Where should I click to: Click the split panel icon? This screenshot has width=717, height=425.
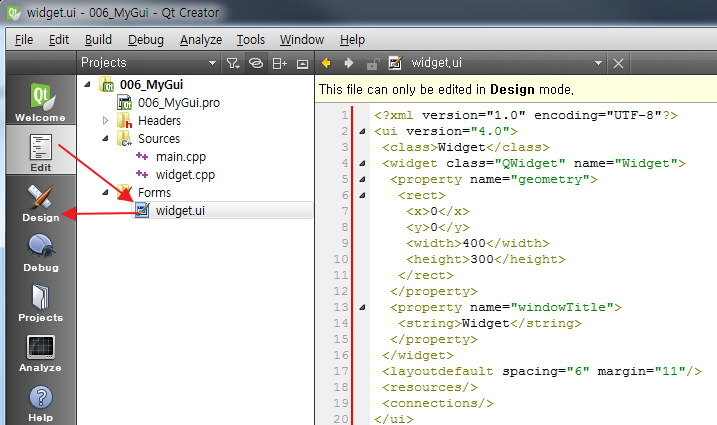[279, 63]
